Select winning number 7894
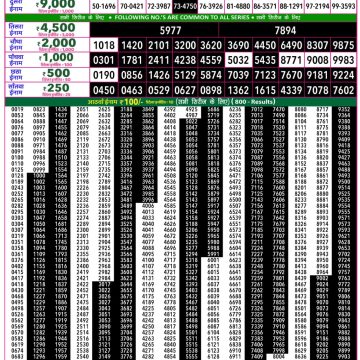 [285, 31]
